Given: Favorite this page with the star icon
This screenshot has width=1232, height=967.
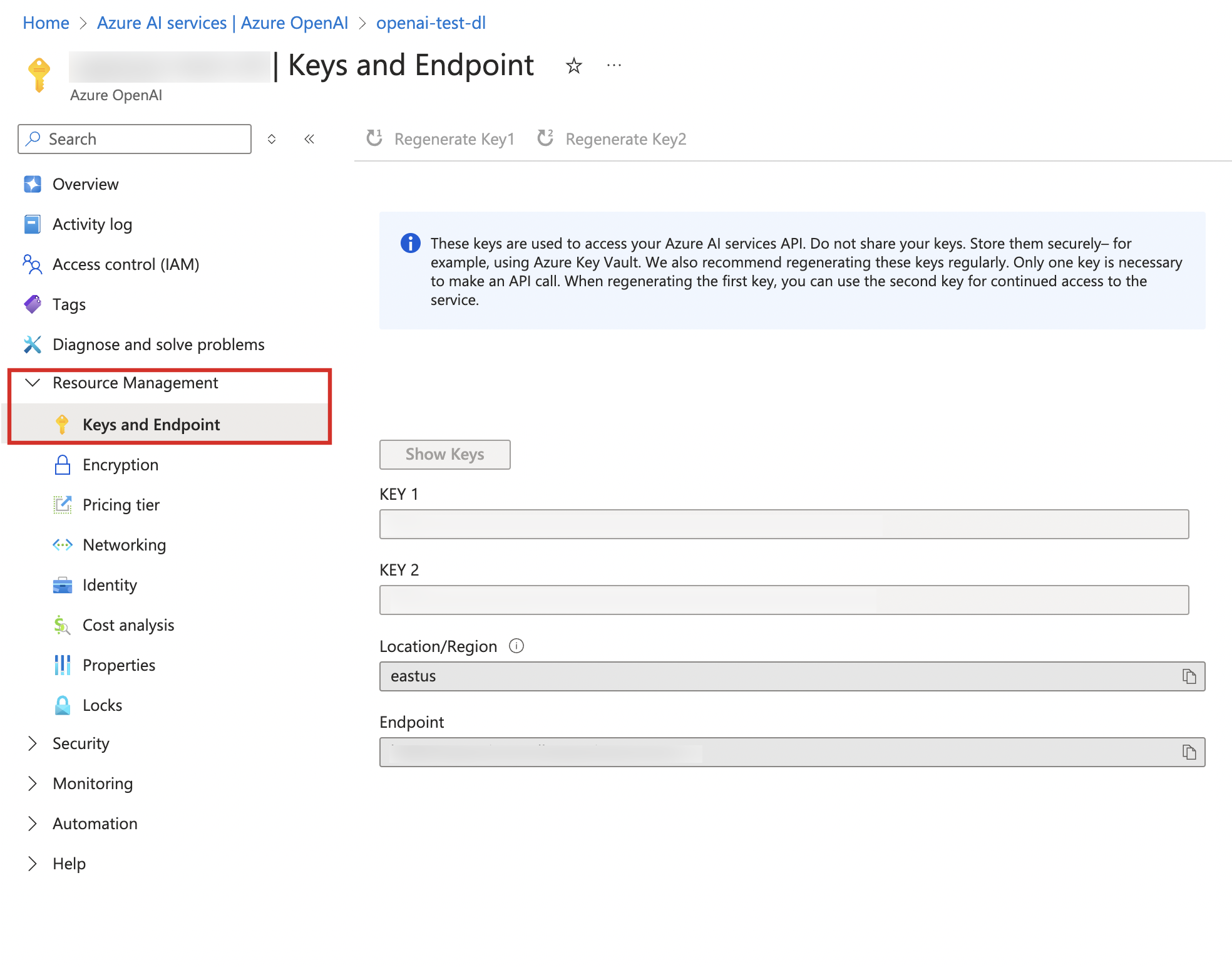Looking at the screenshot, I should pyautogui.click(x=573, y=66).
